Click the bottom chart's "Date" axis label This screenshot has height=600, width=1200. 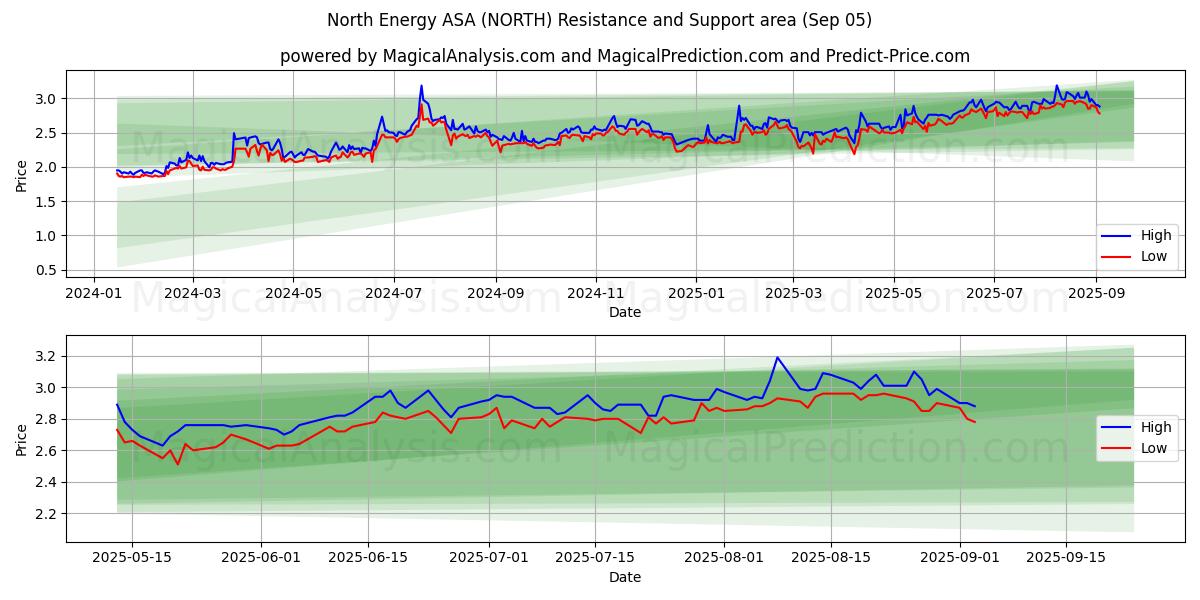(x=625, y=577)
